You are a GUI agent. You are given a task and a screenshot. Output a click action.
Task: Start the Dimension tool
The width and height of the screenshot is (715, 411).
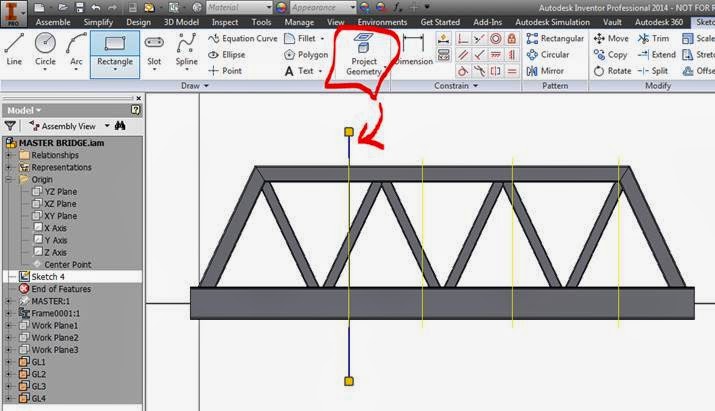click(x=414, y=50)
